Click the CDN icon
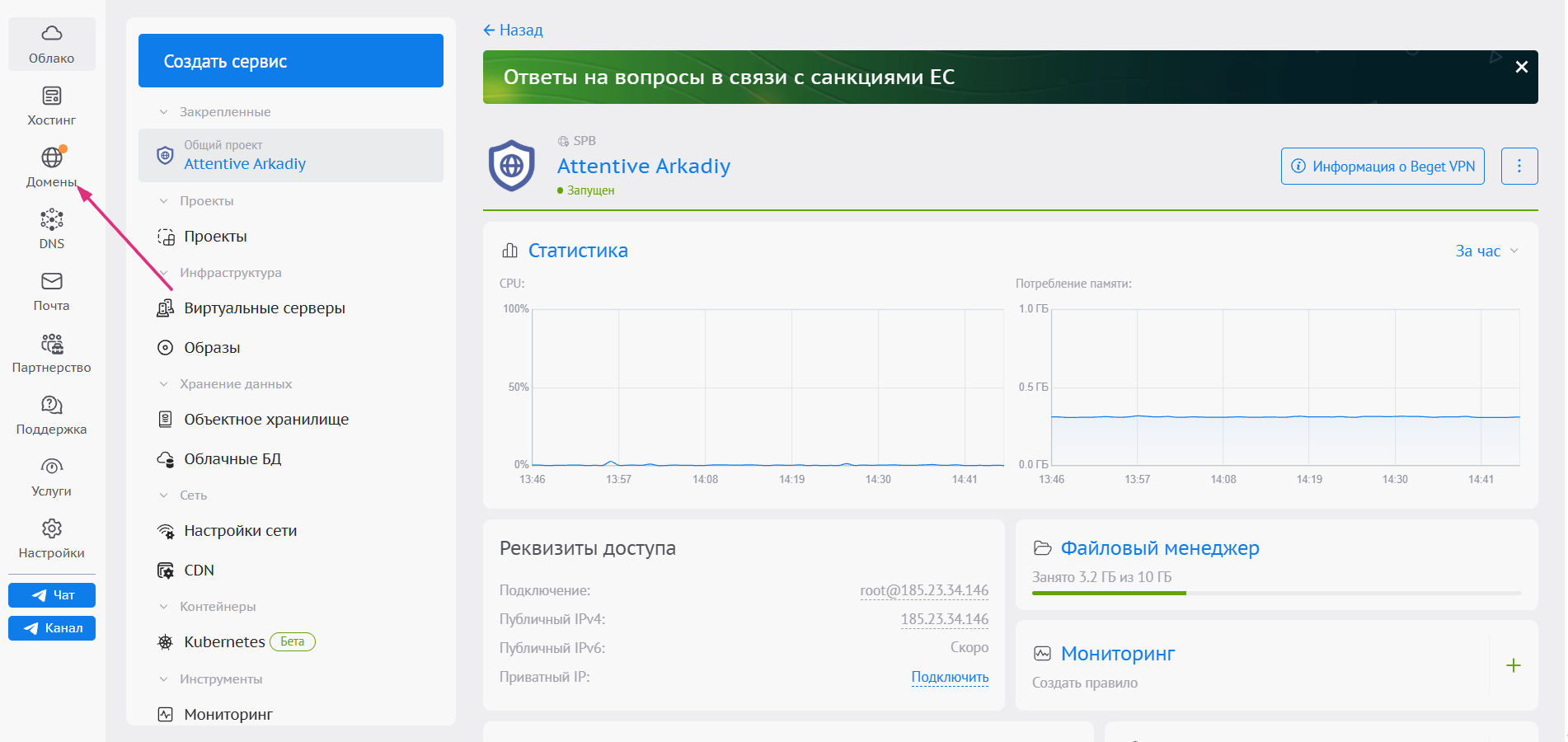 pyautogui.click(x=166, y=571)
